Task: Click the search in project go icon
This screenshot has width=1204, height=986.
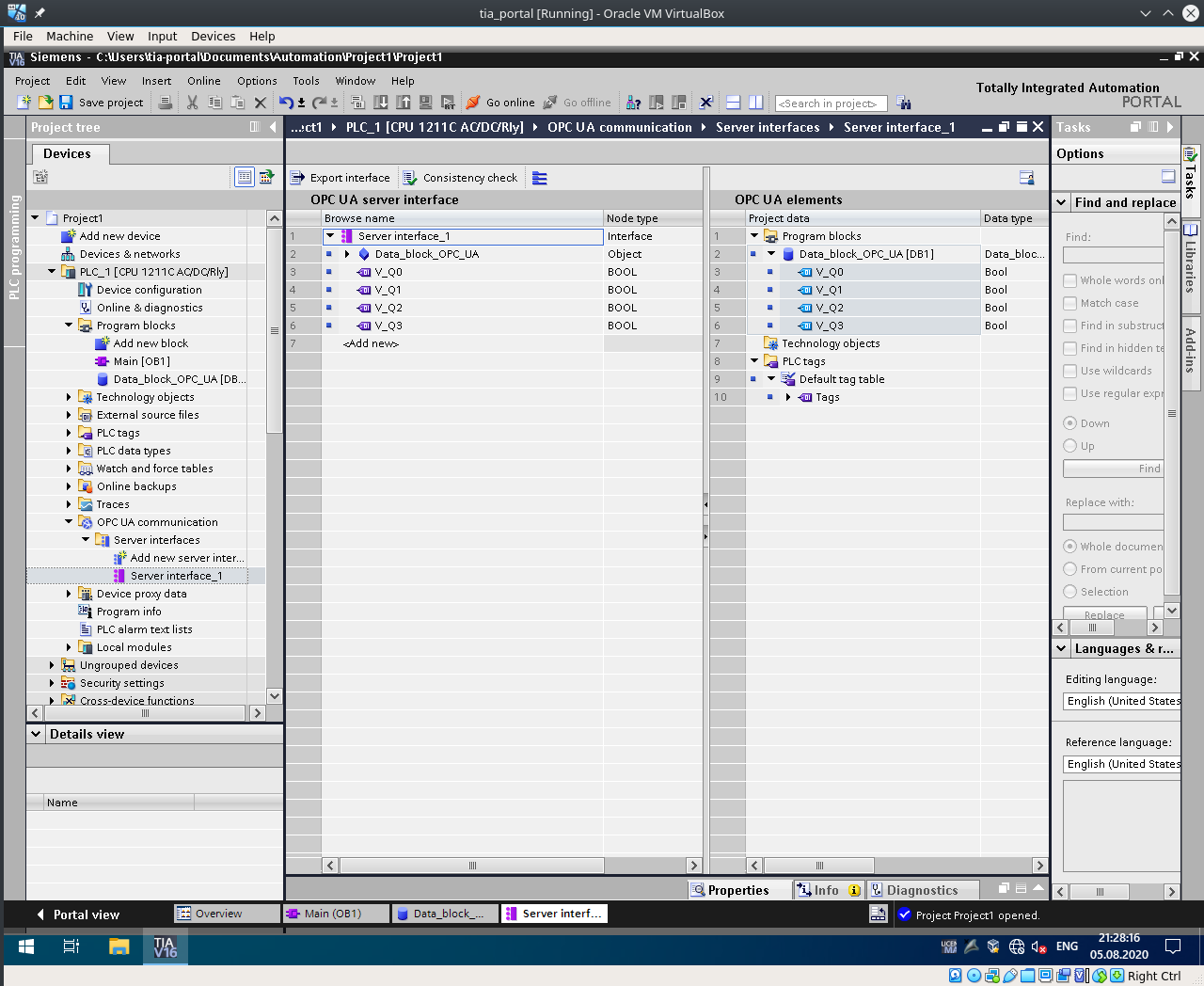Action: 904,103
